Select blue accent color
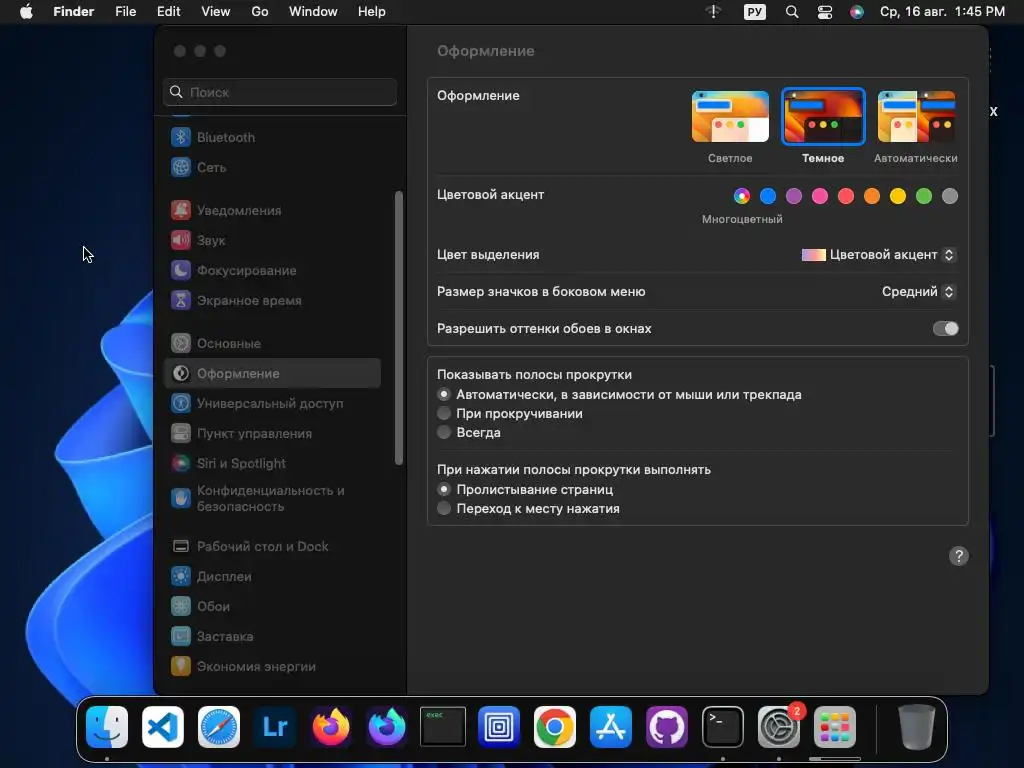The width and height of the screenshot is (1024, 768). [768, 196]
